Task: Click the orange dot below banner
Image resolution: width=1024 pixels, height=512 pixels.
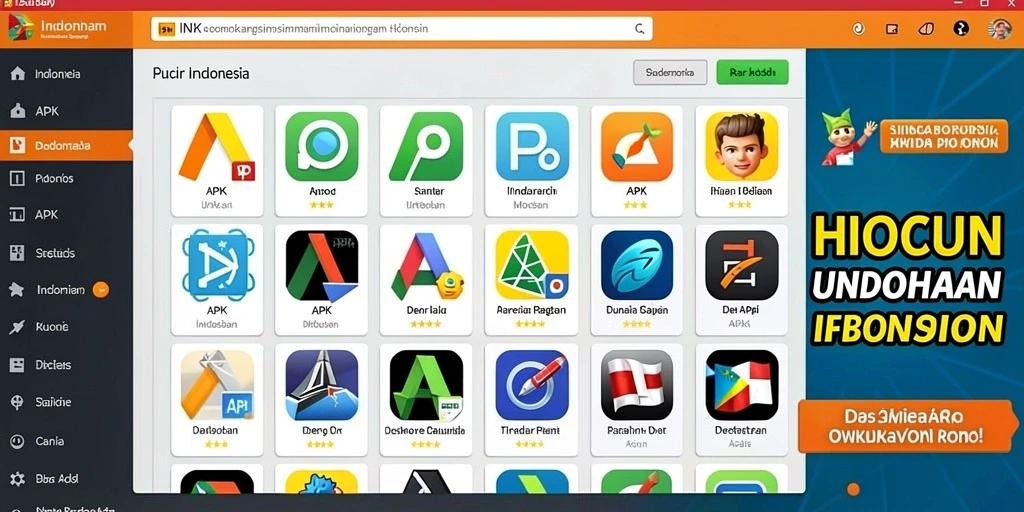Action: [853, 489]
